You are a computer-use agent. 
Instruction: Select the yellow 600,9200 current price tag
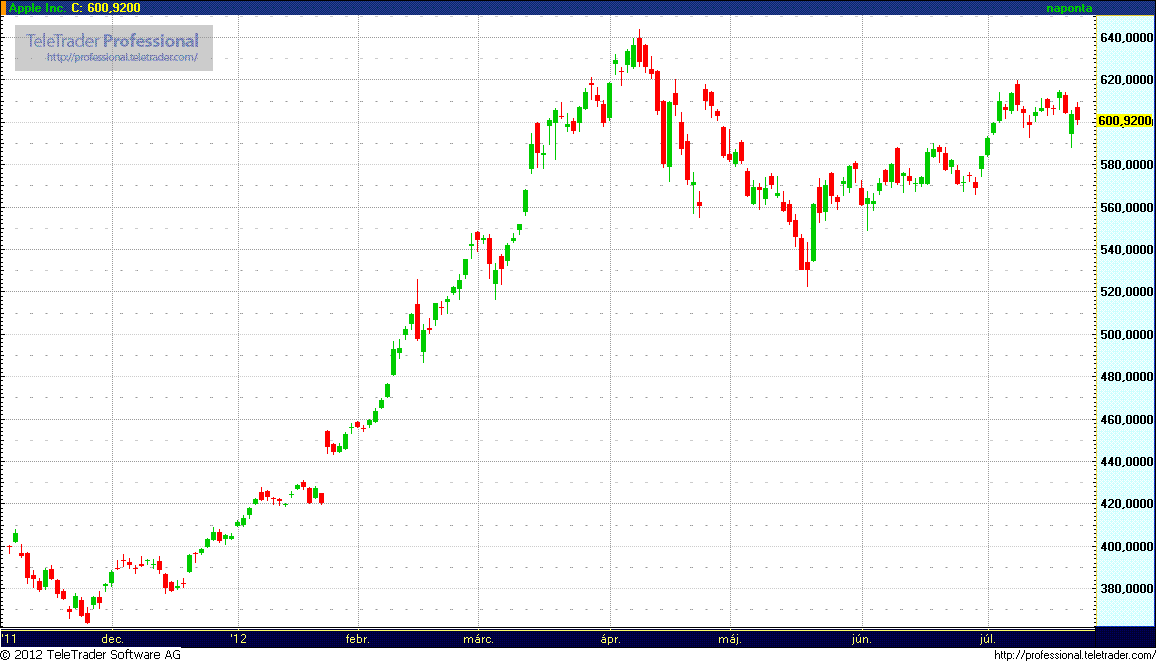click(1125, 121)
